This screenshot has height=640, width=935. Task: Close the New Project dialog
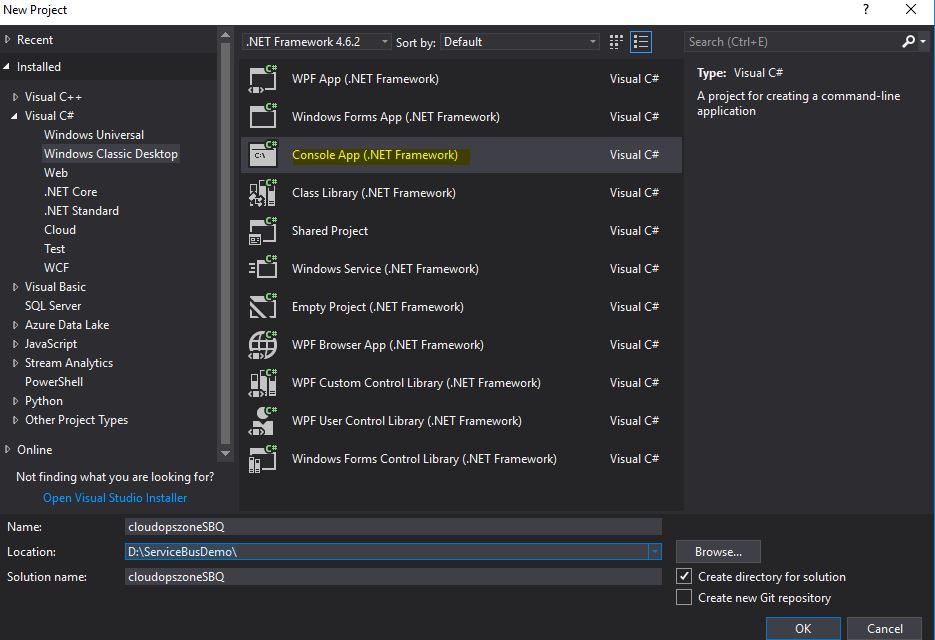(911, 10)
